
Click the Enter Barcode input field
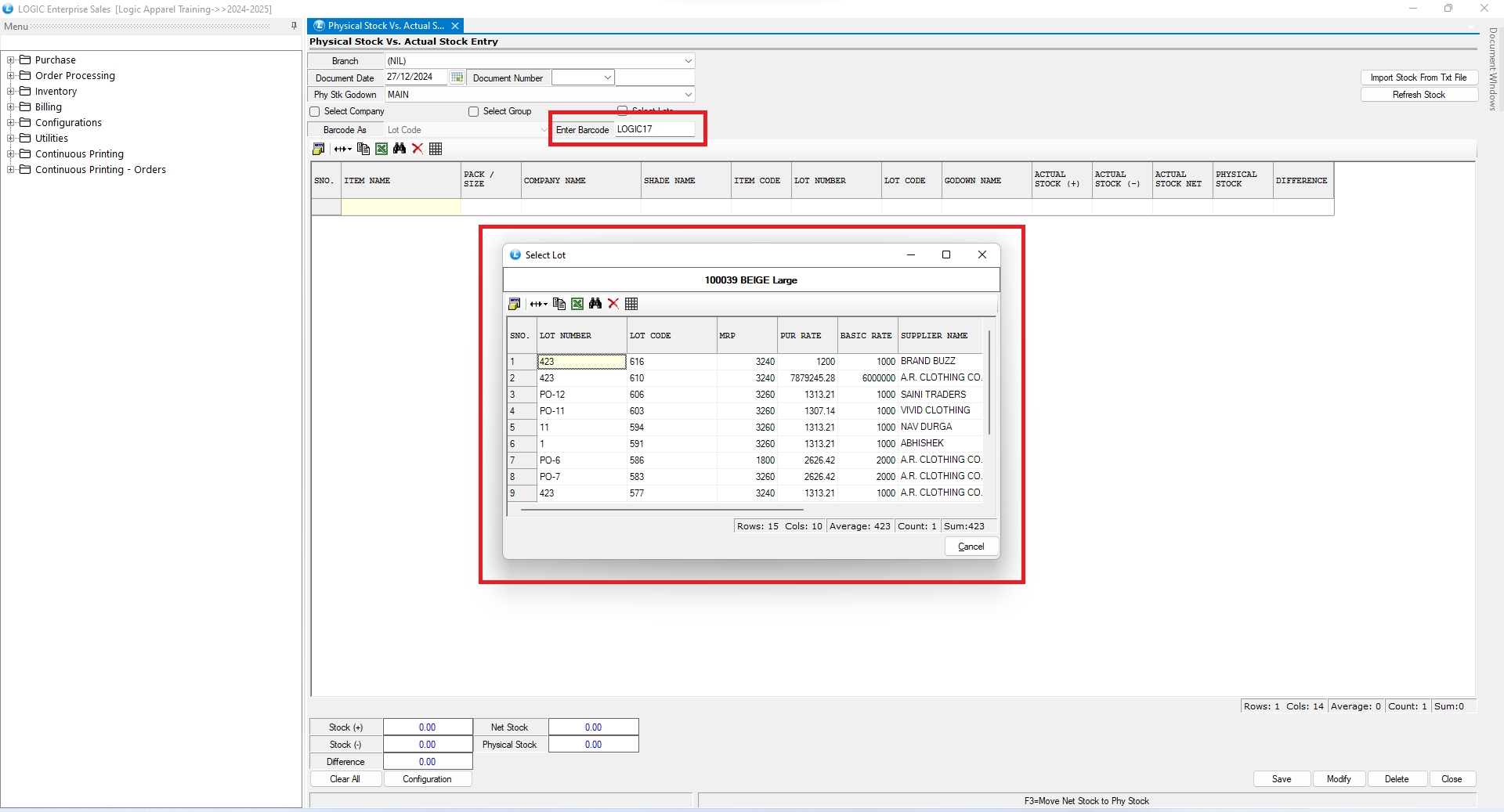654,129
